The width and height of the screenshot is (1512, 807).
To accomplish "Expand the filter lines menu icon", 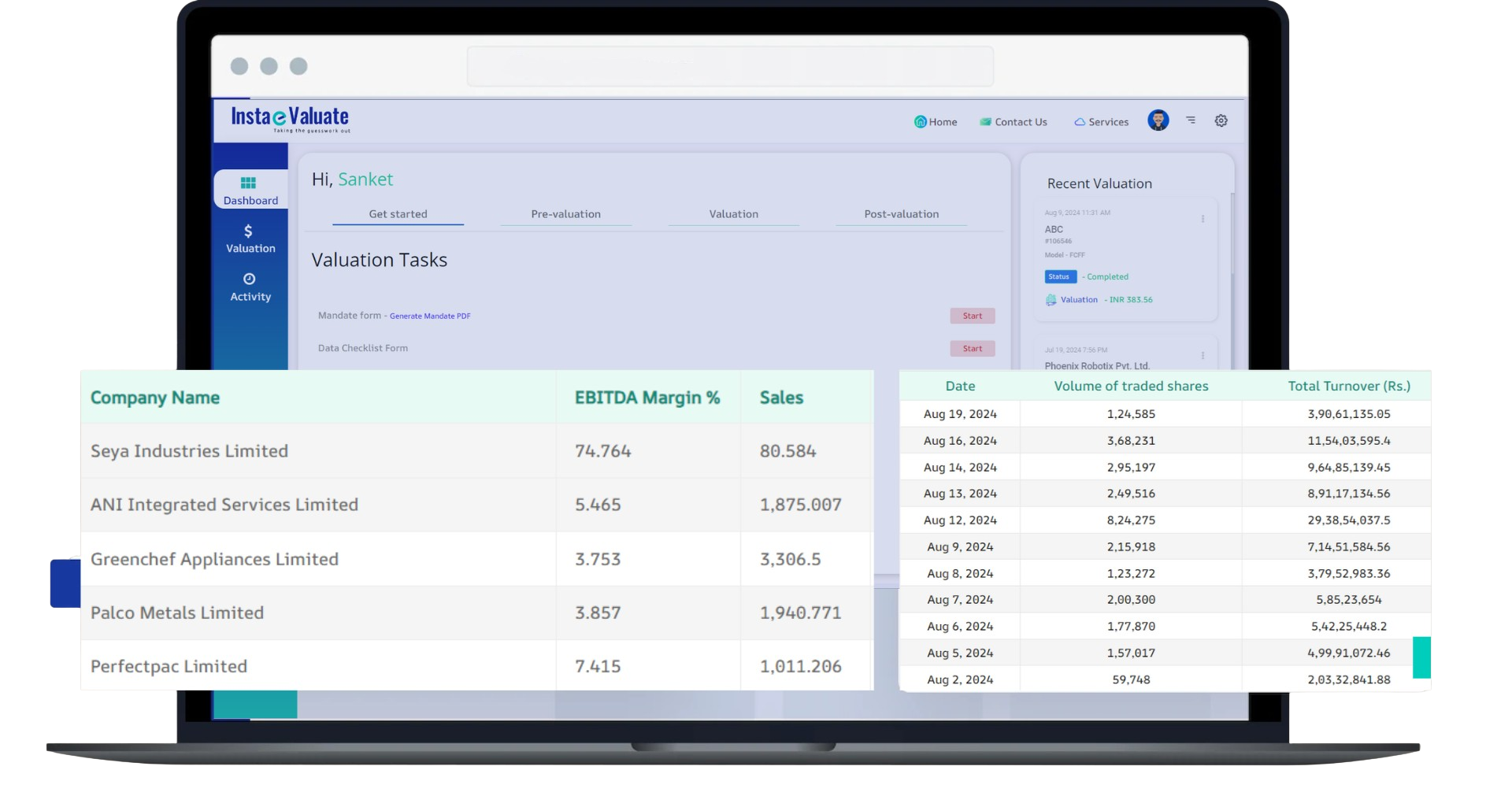I will [1191, 120].
